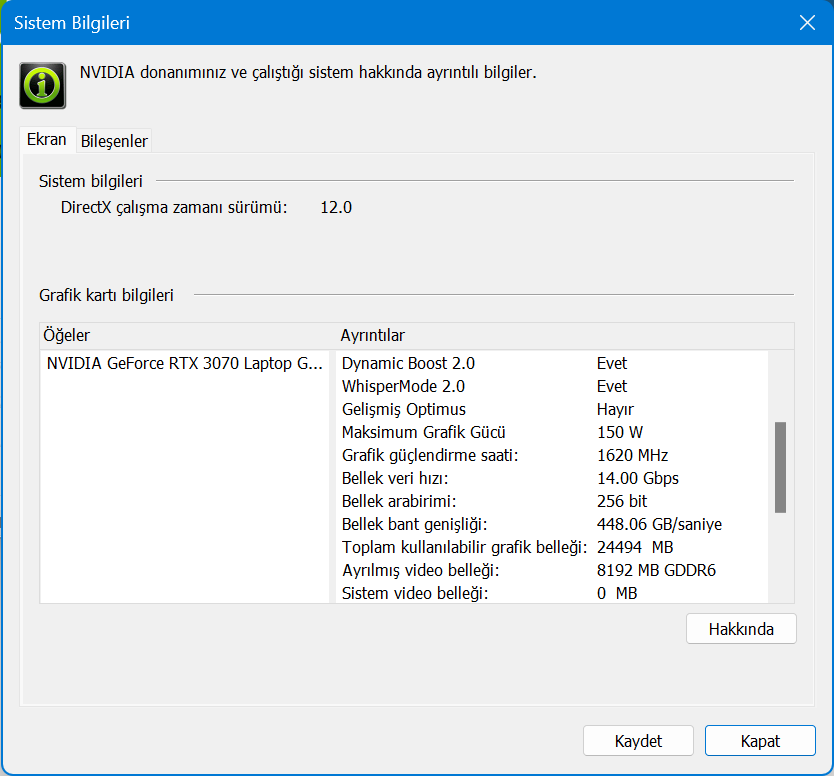Select Sistem video belleği row
Viewport: 834px width, 776px height.
pos(552,593)
